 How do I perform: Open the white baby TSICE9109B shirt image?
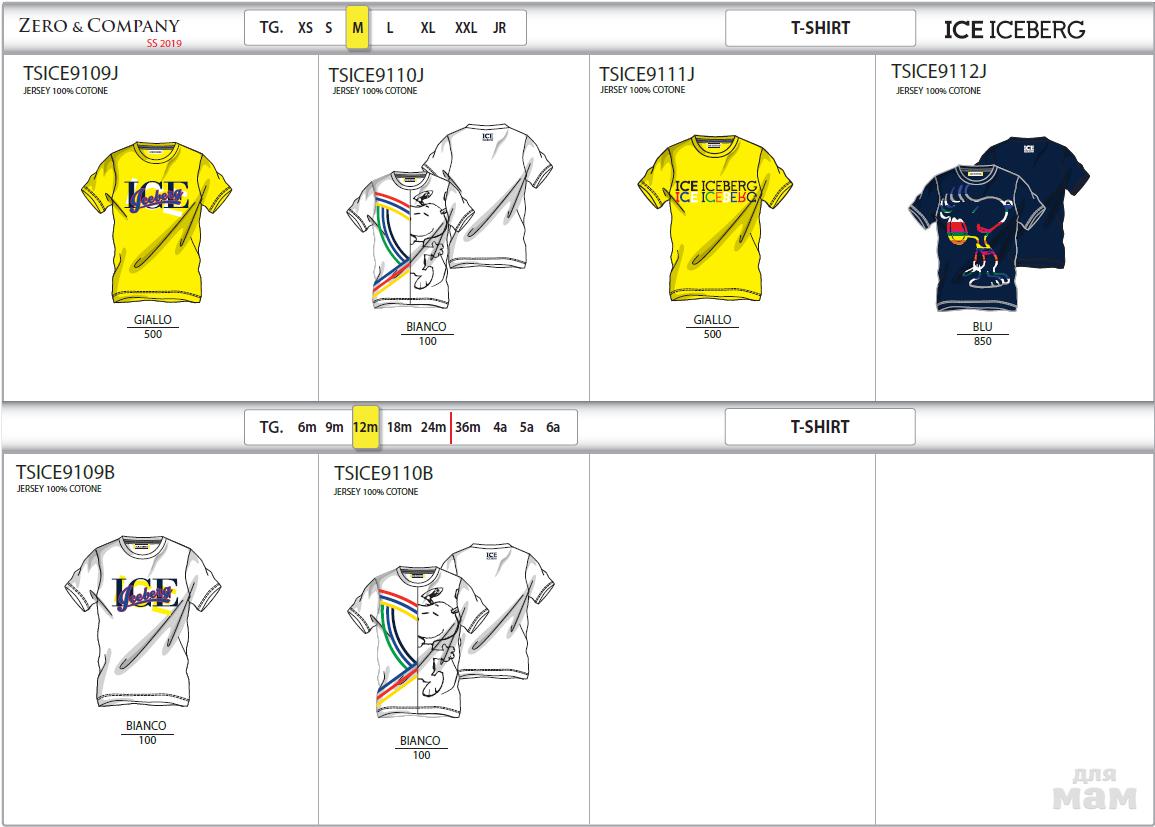click(143, 622)
